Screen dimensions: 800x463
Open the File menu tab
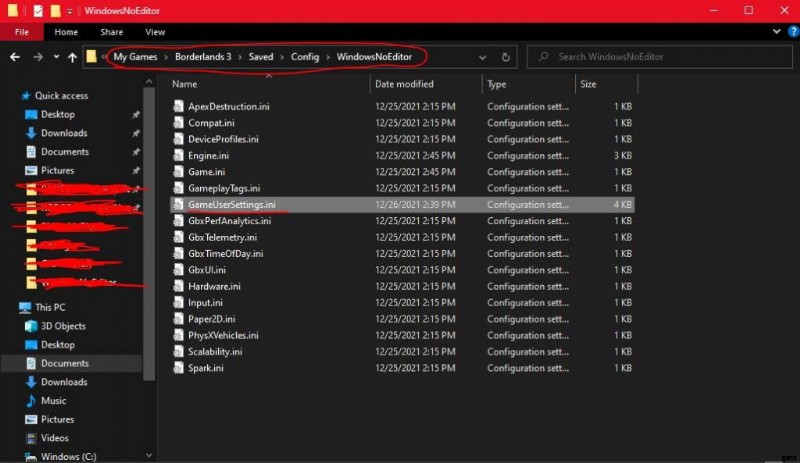[19, 32]
